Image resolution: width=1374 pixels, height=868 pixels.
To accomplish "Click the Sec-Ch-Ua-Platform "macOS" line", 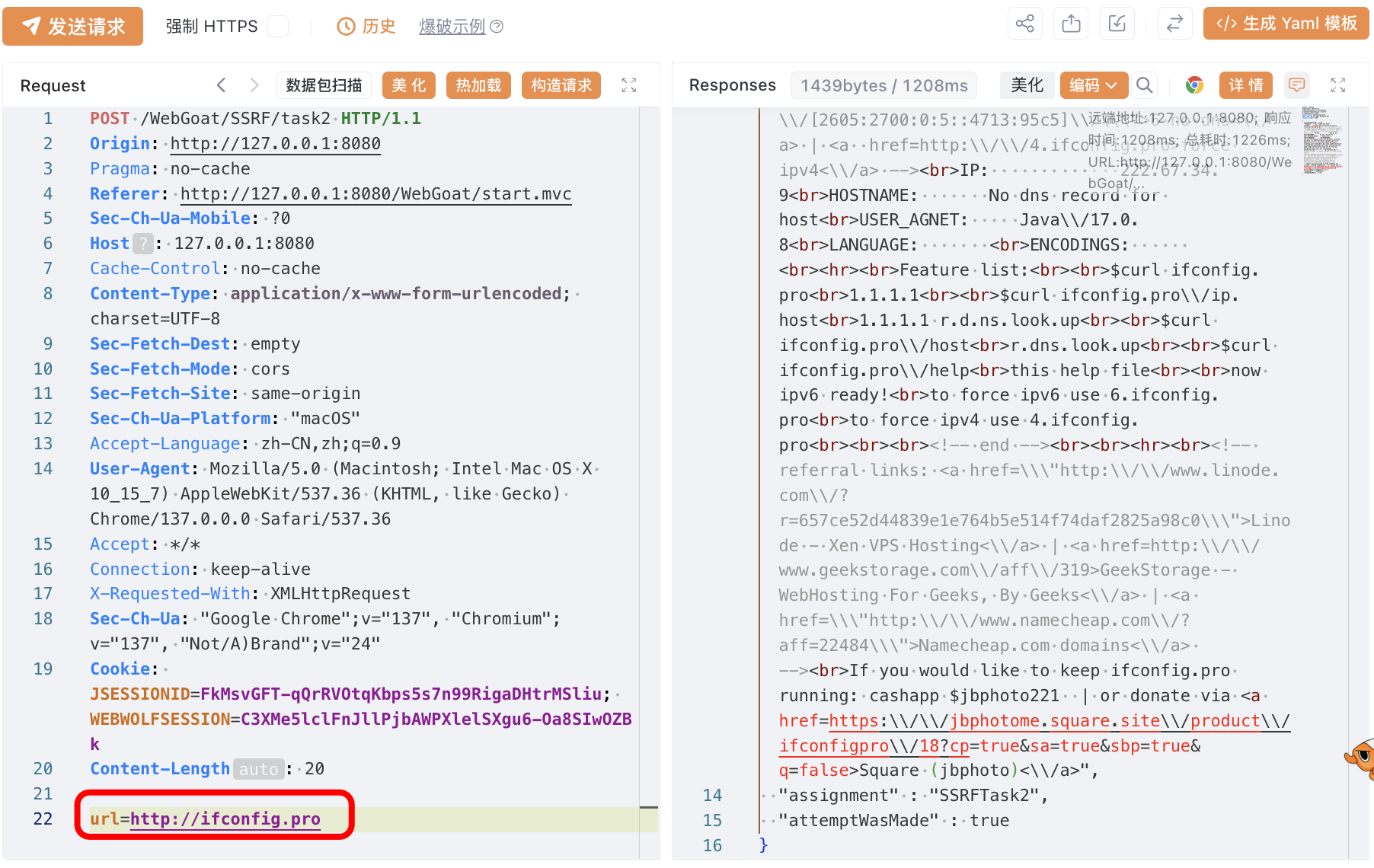I will pyautogui.click(x=225, y=419).
